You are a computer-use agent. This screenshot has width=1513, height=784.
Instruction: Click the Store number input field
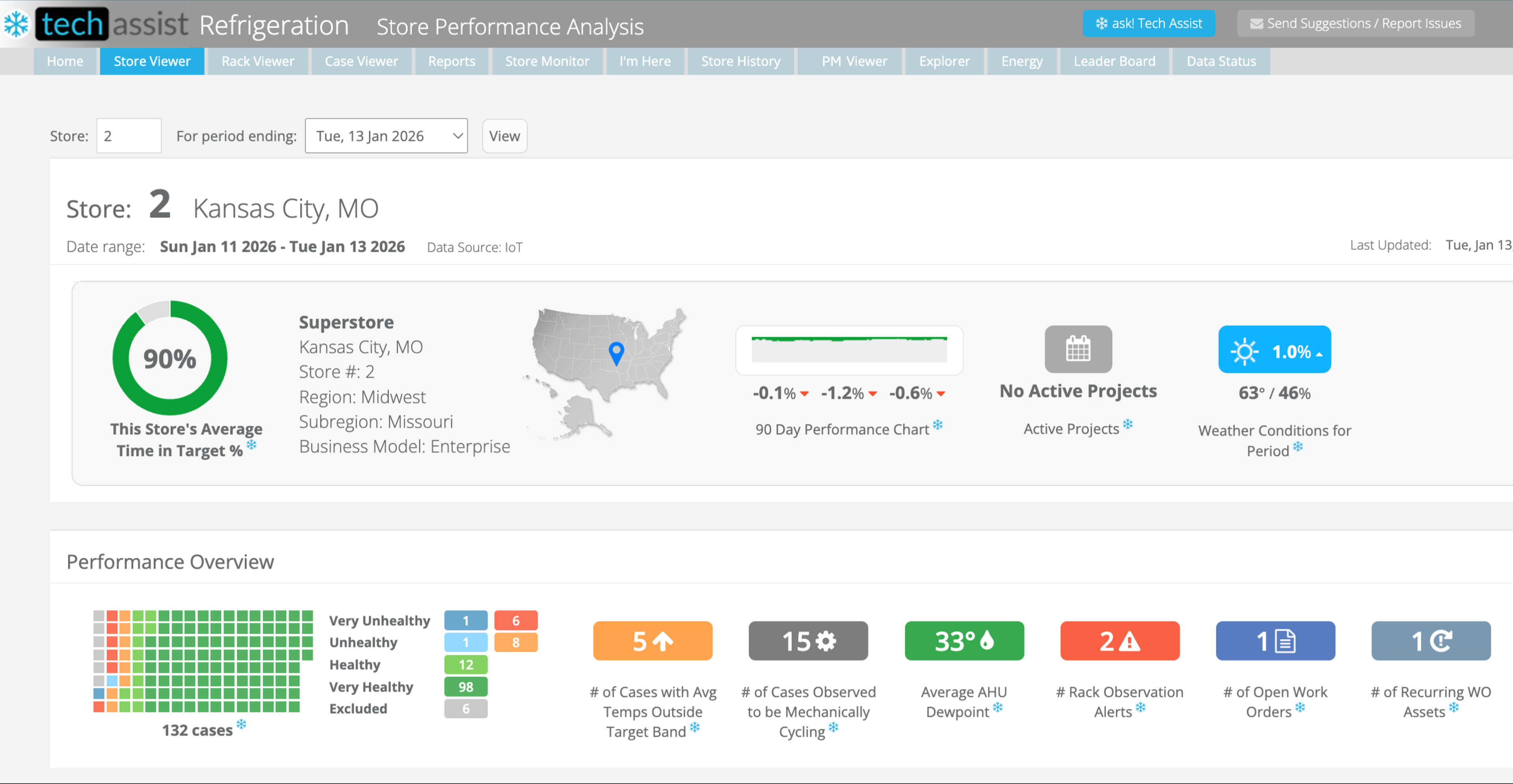pos(128,136)
